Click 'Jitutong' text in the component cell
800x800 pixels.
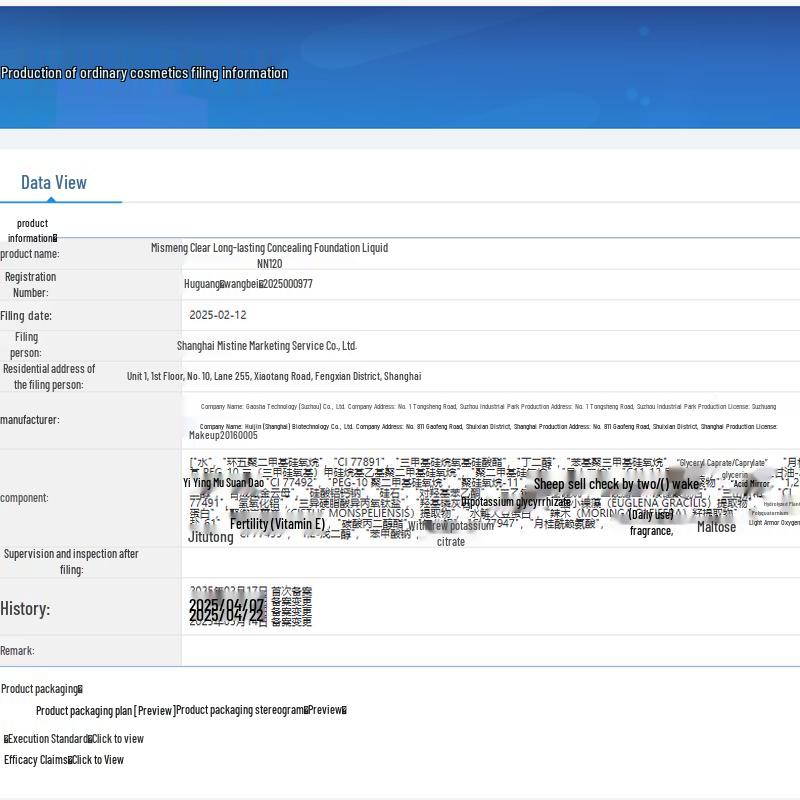[x=211, y=537]
